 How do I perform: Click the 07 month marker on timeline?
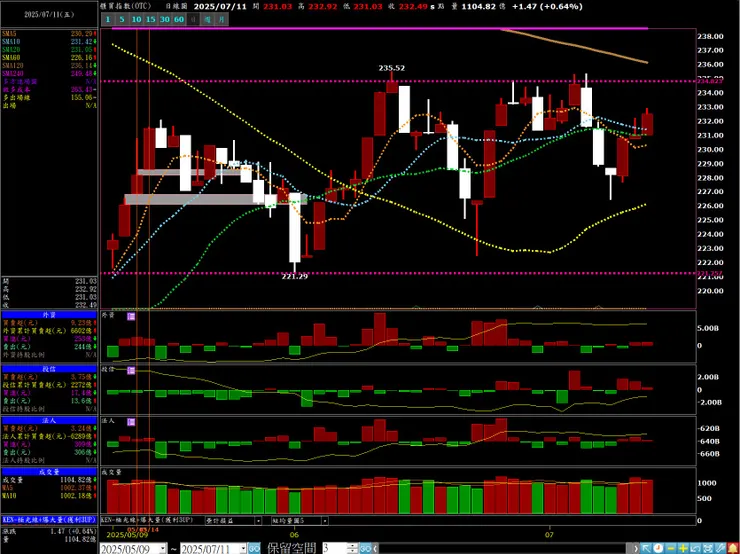point(549,535)
